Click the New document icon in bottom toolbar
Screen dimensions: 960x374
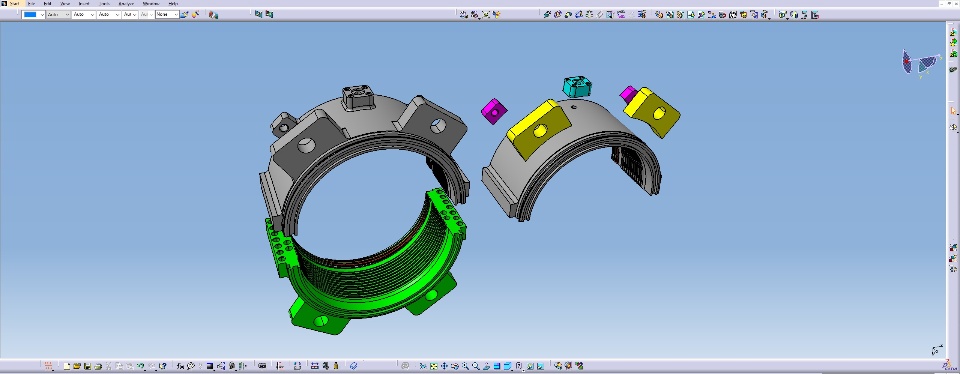(66, 366)
